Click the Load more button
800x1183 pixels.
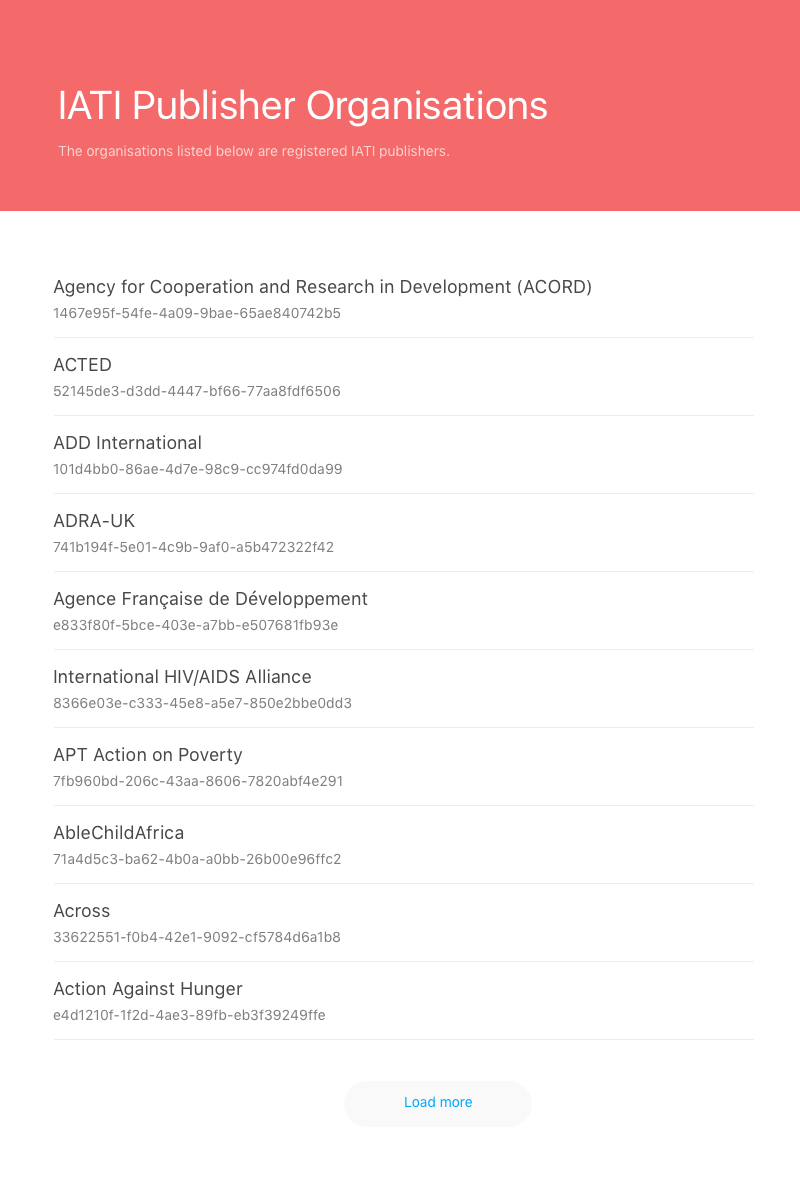(x=438, y=1103)
